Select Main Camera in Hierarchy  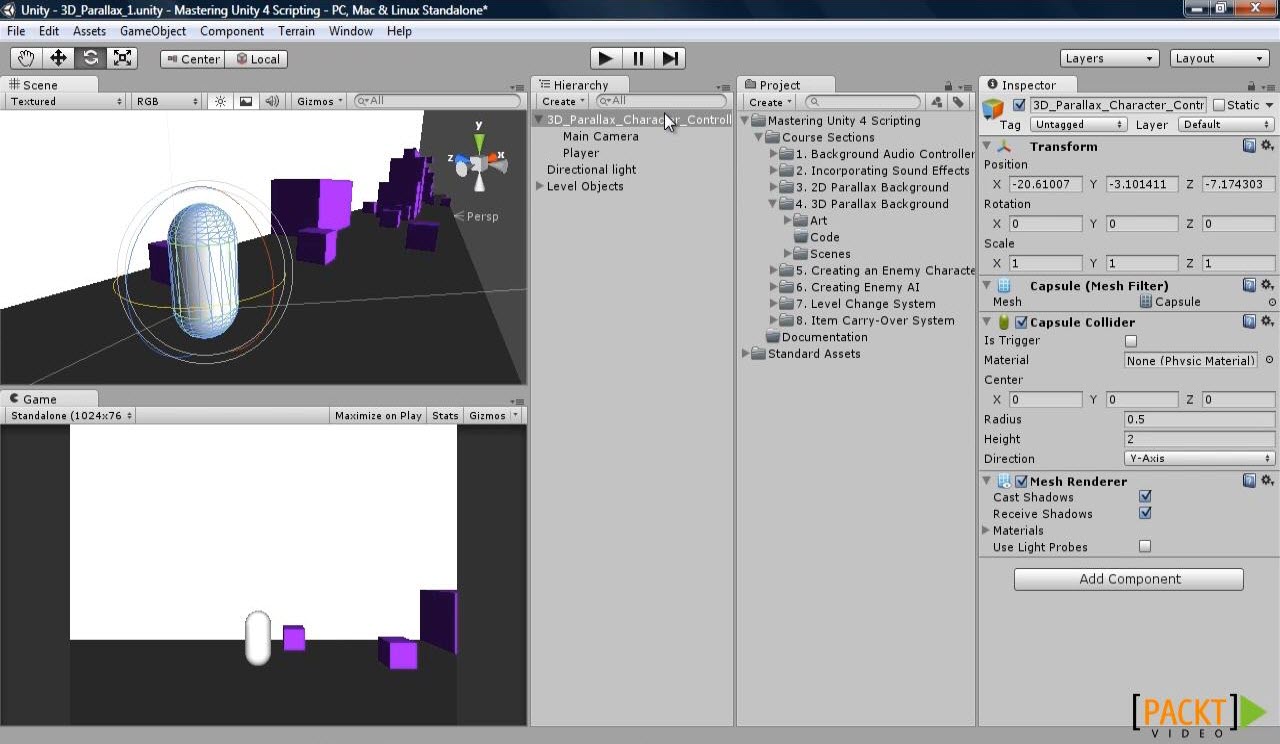(600, 136)
